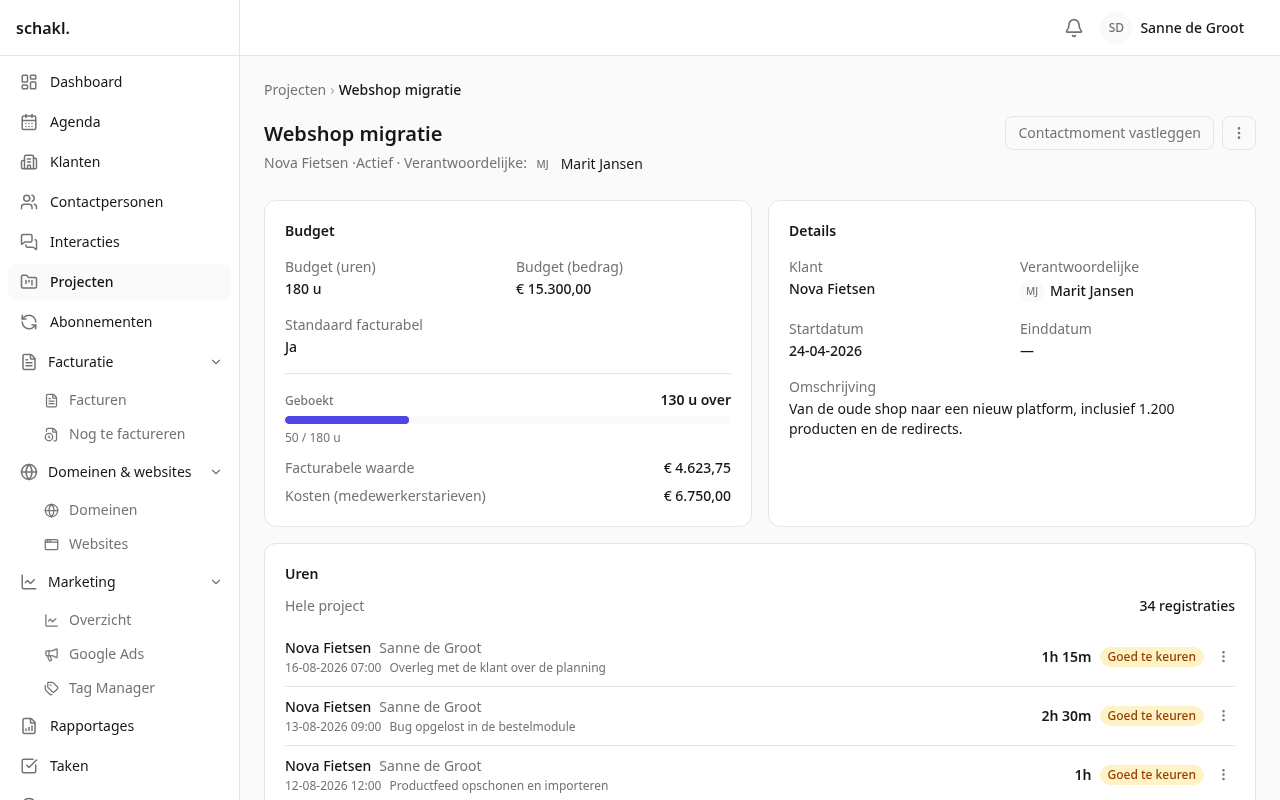Open Nog te factureren
Viewport: 1280px width, 800px height.
[131, 434]
